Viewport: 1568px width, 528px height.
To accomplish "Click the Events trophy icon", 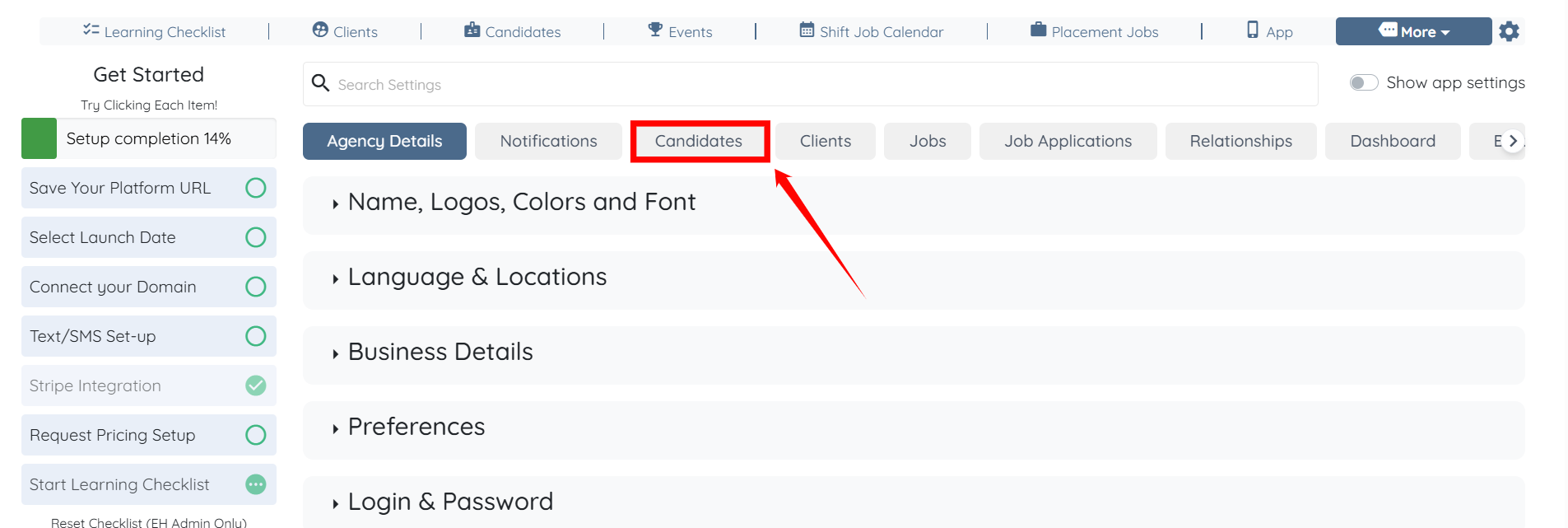I will 655,30.
